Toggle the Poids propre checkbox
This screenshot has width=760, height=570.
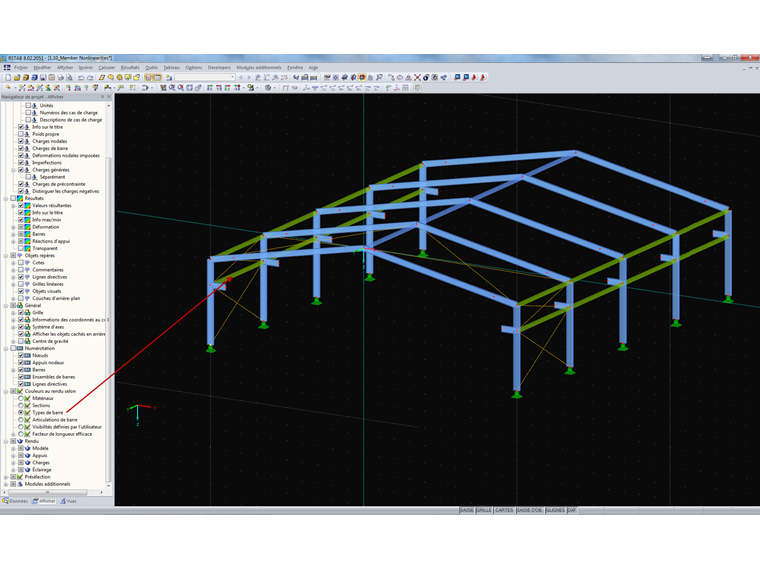pyautogui.click(x=21, y=134)
